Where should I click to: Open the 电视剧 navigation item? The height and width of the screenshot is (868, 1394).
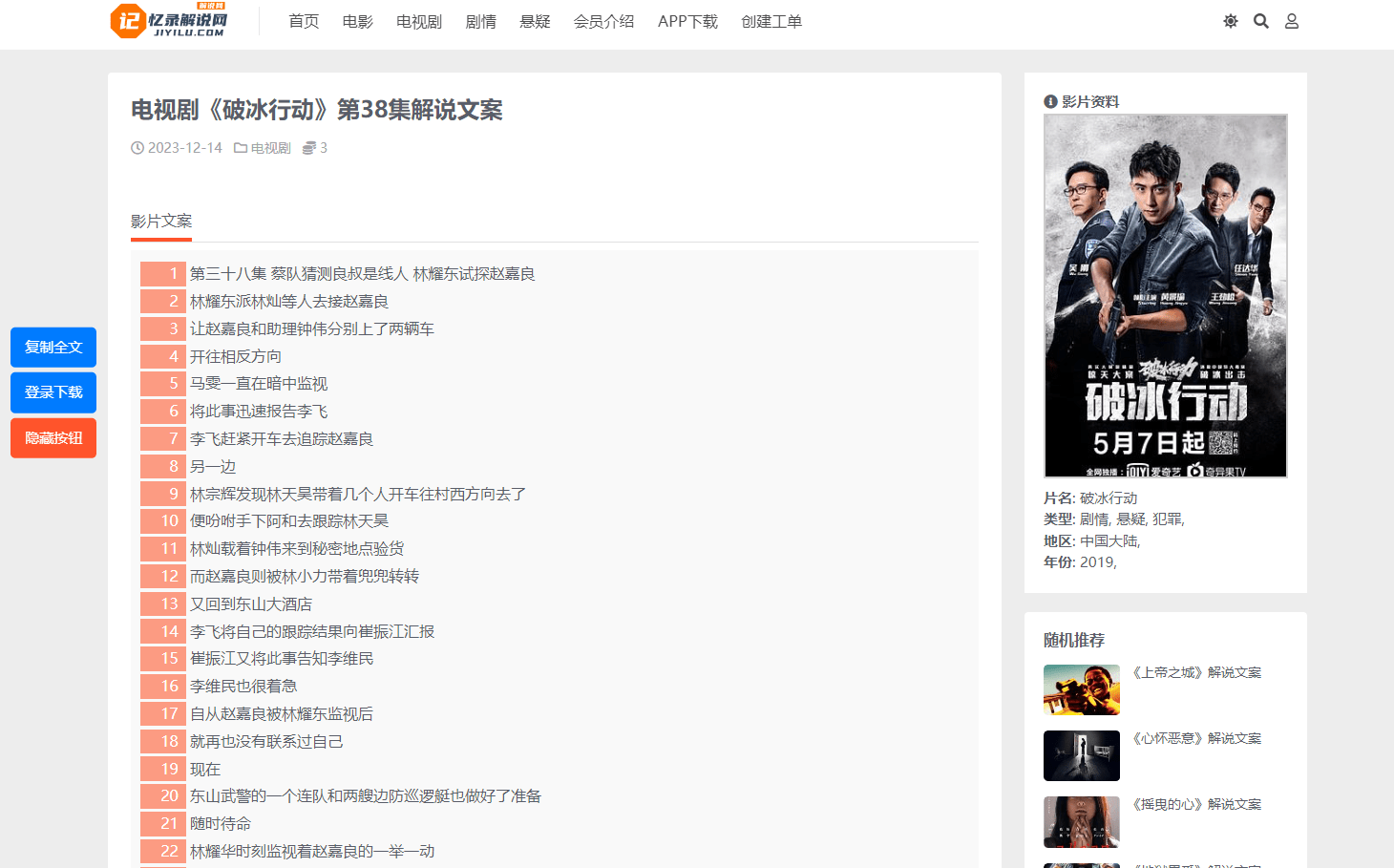click(x=419, y=21)
